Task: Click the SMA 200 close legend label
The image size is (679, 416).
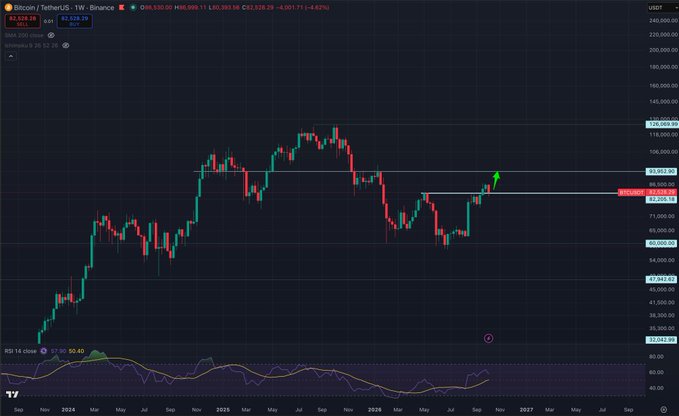Action: [24, 35]
